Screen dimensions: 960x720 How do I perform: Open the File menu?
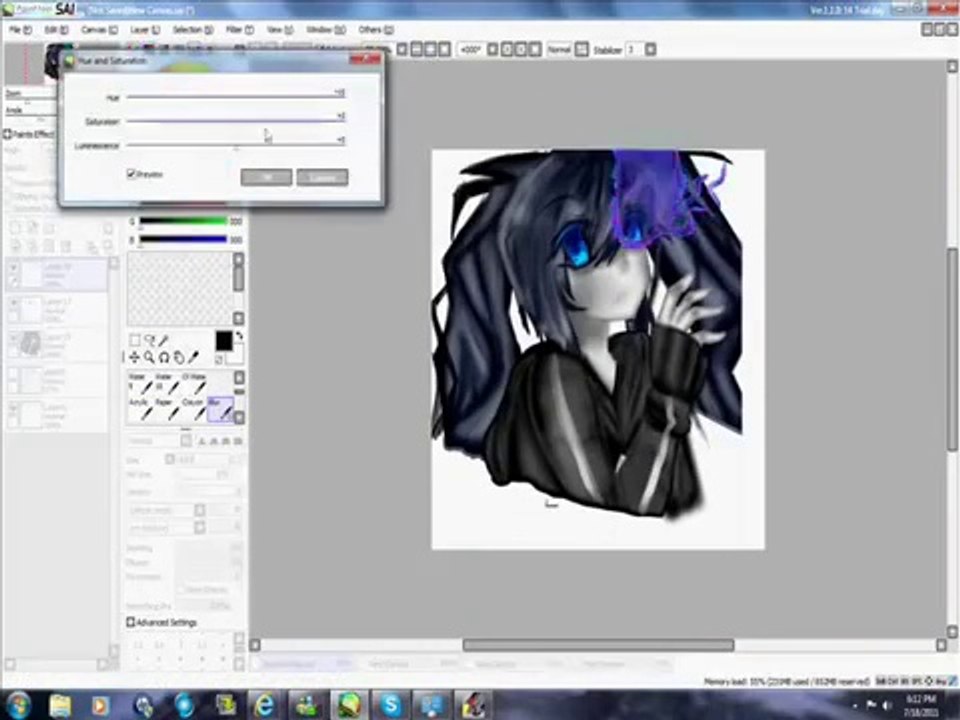click(20, 29)
